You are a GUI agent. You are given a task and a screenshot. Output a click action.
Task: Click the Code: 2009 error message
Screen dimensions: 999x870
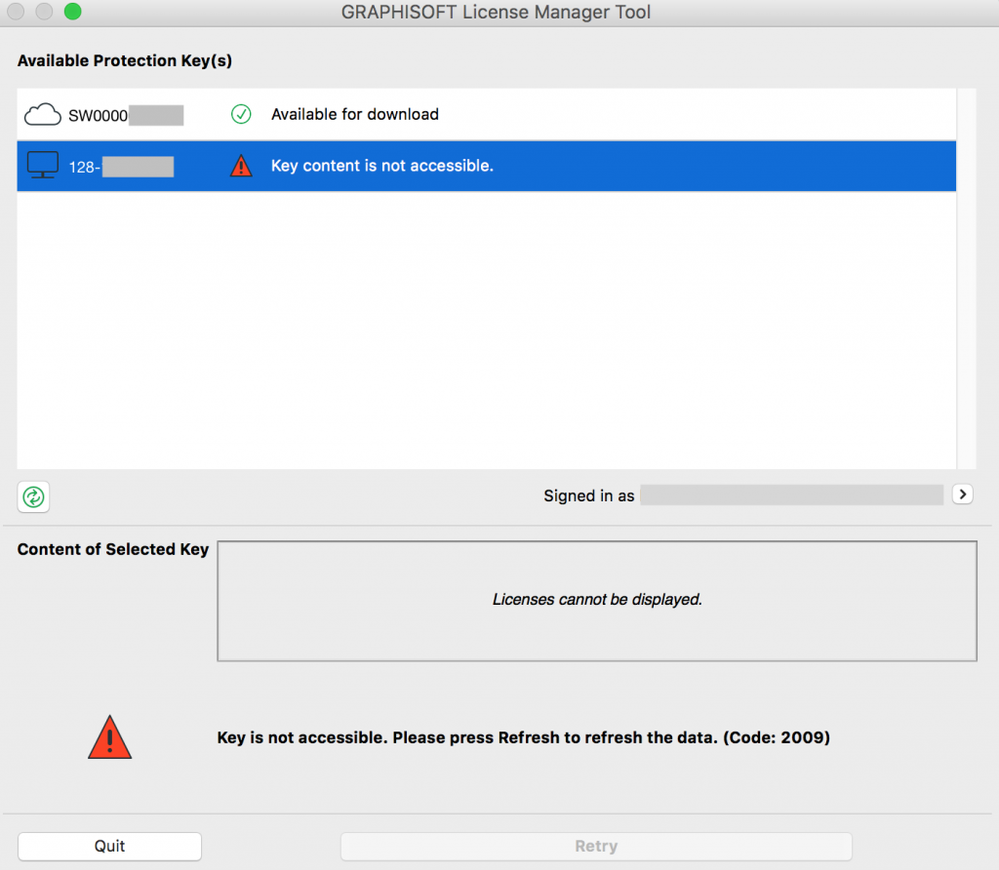point(523,738)
